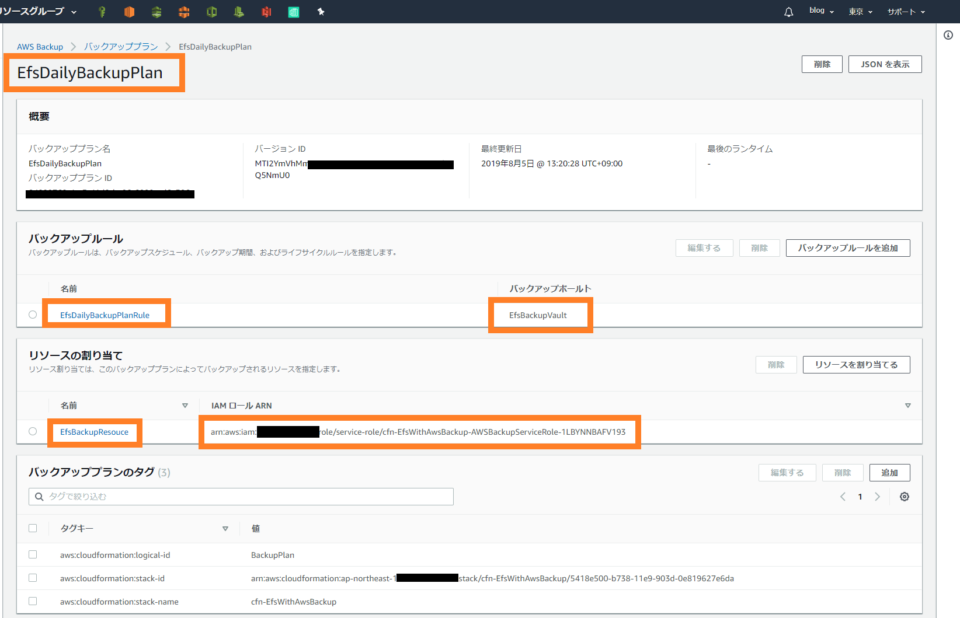Click the JSON を表示 button
Screen dimensions: 960x618
(884, 64)
